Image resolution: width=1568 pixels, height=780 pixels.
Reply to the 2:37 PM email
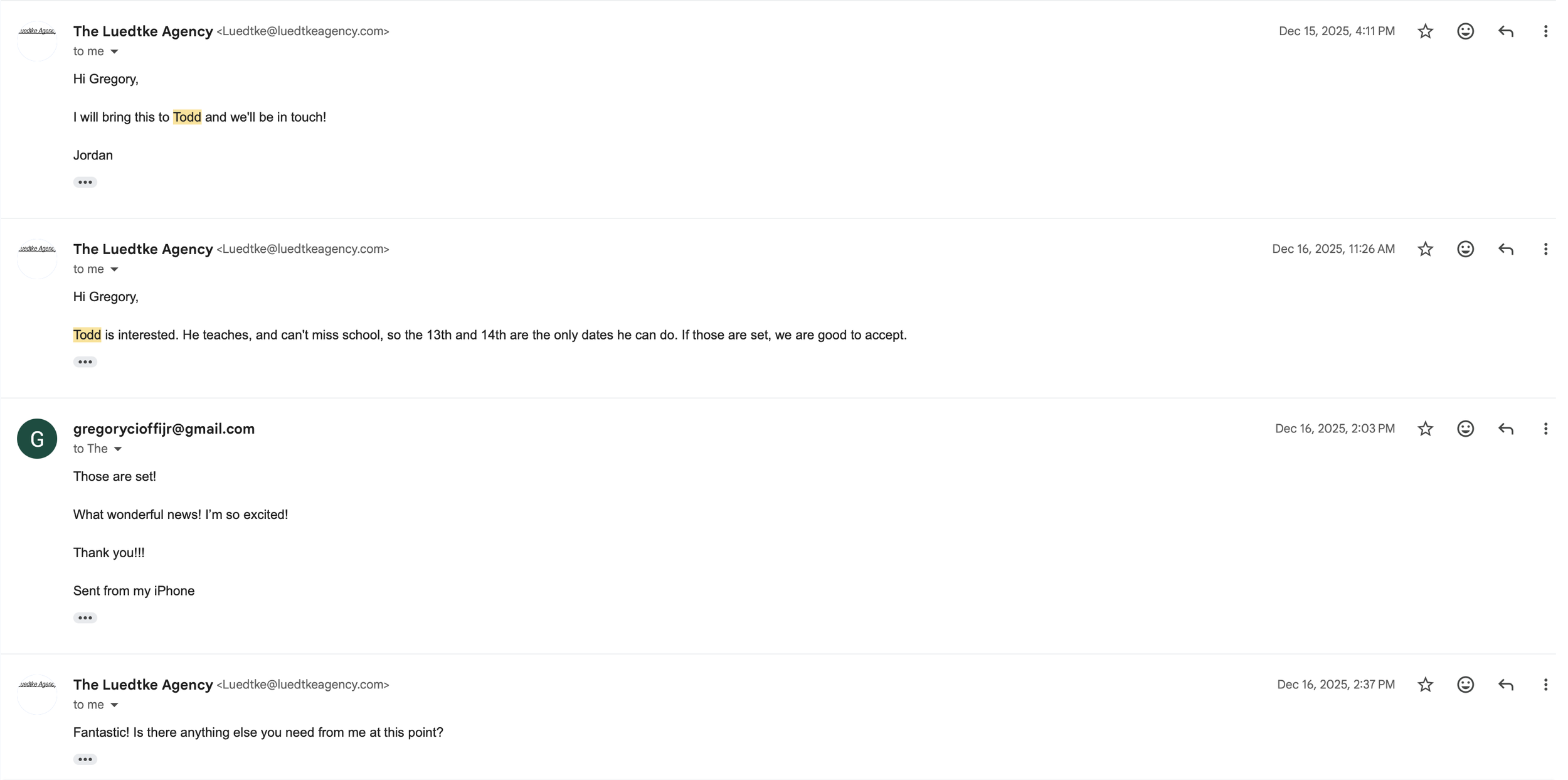(x=1506, y=685)
